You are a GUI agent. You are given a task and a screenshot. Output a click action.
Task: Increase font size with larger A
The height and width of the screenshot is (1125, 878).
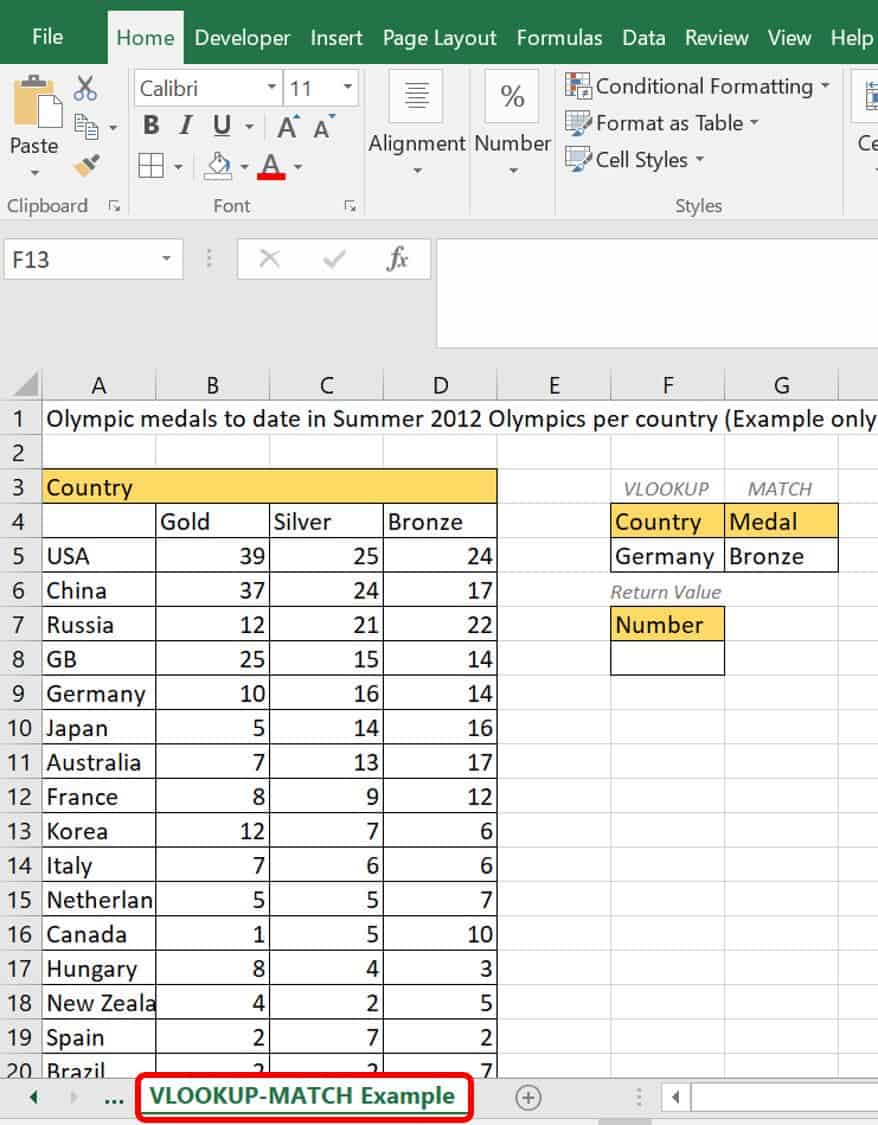pyautogui.click(x=288, y=126)
